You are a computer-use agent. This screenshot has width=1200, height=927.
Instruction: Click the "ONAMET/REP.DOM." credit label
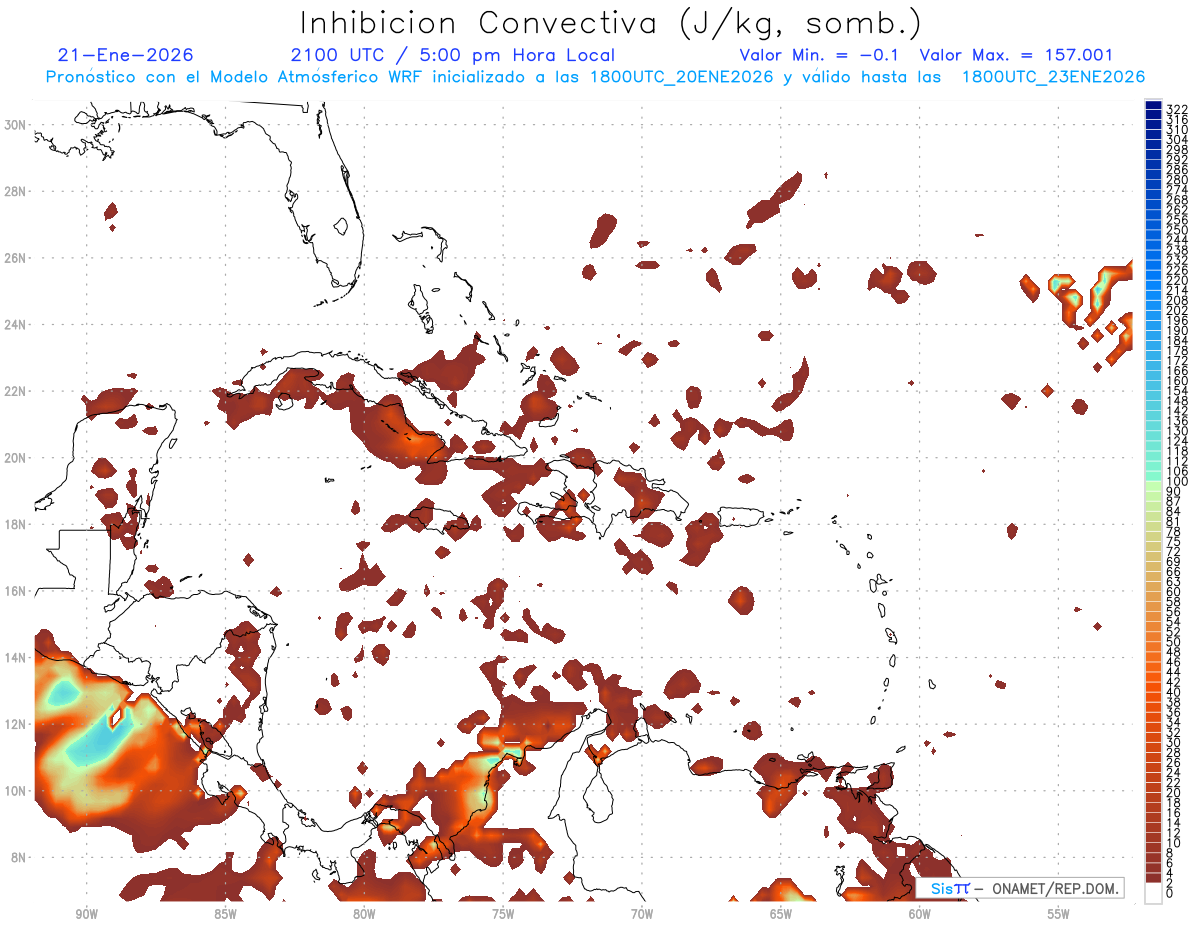tap(1054, 888)
